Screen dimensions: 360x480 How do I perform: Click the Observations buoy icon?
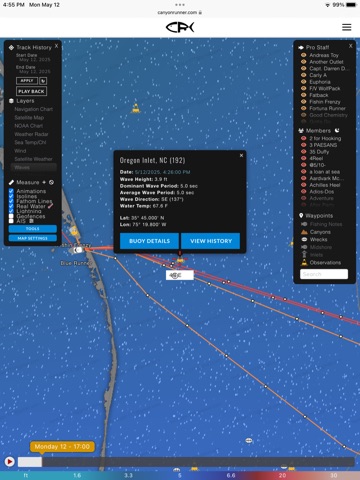pos(304,263)
